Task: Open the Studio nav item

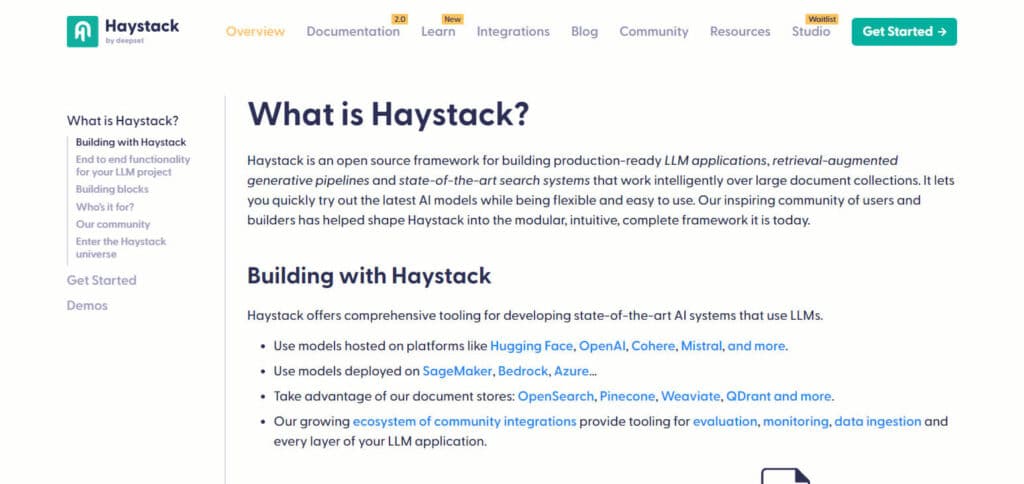Action: [811, 31]
